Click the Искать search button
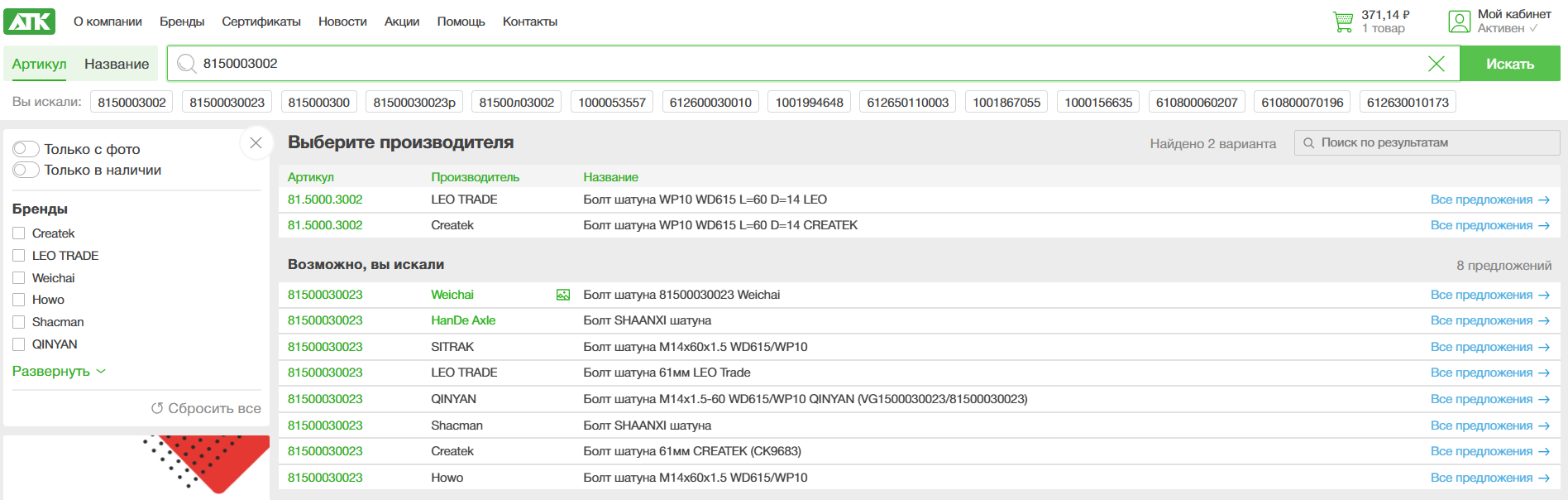This screenshot has height=500, width=1568. (1510, 64)
